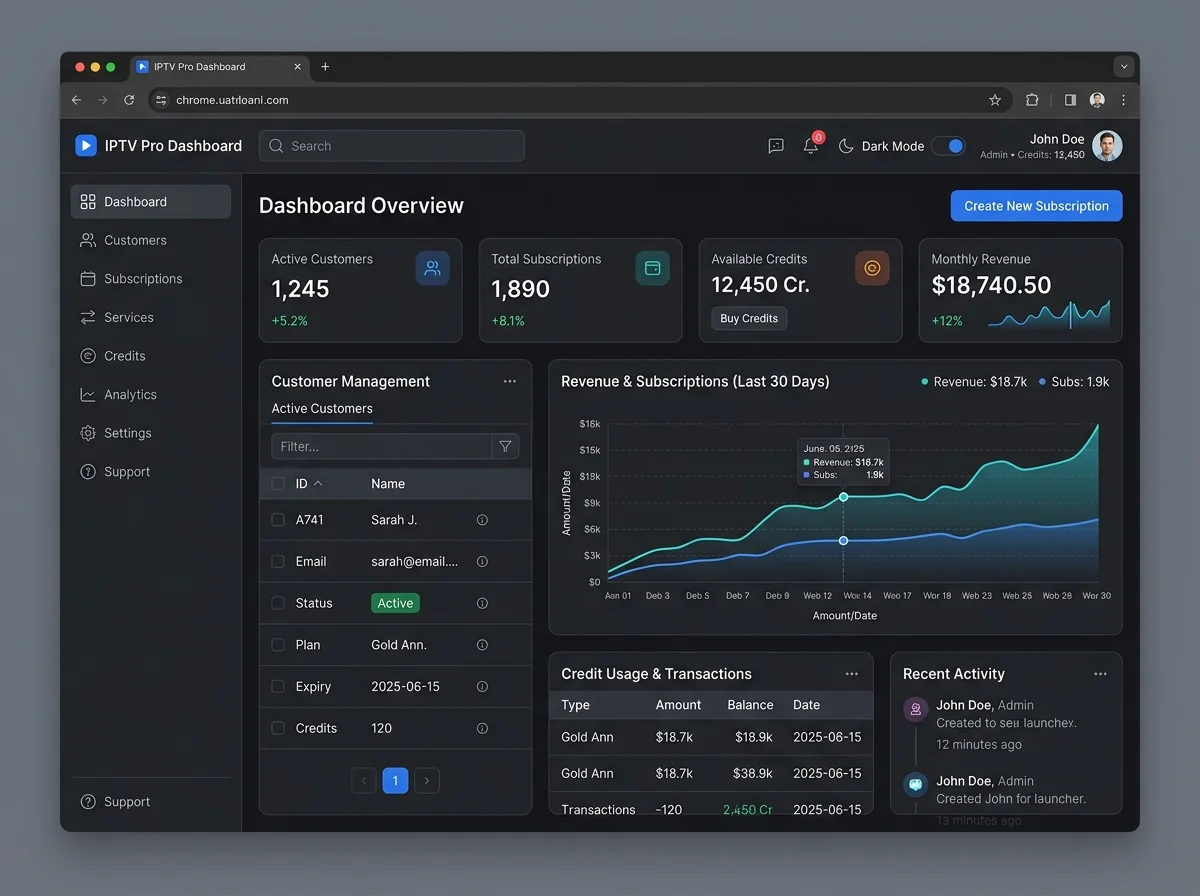The image size is (1200, 896).
Task: Click the Revenue legend color dot
Action: [924, 382]
